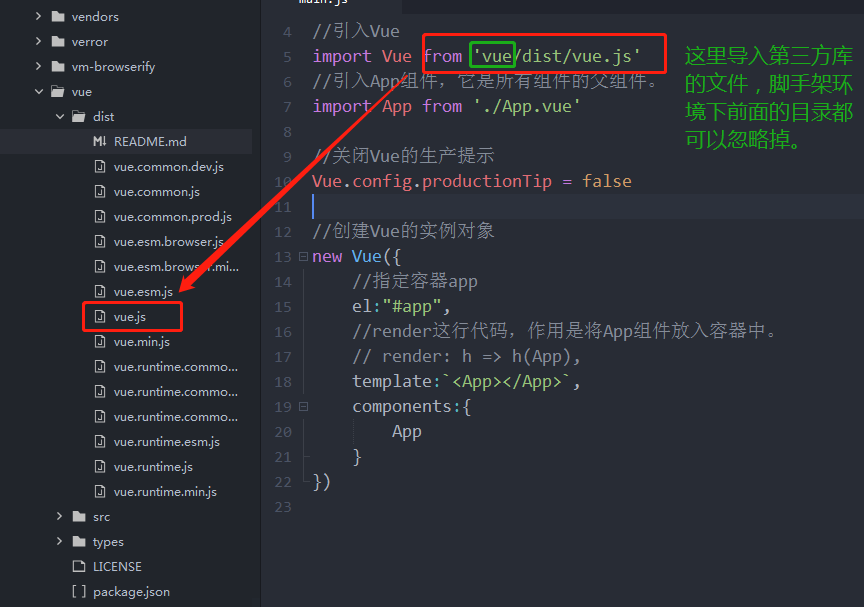This screenshot has height=607, width=864.
Task: Click line number 16 in the gutter
Action: [x=283, y=332]
